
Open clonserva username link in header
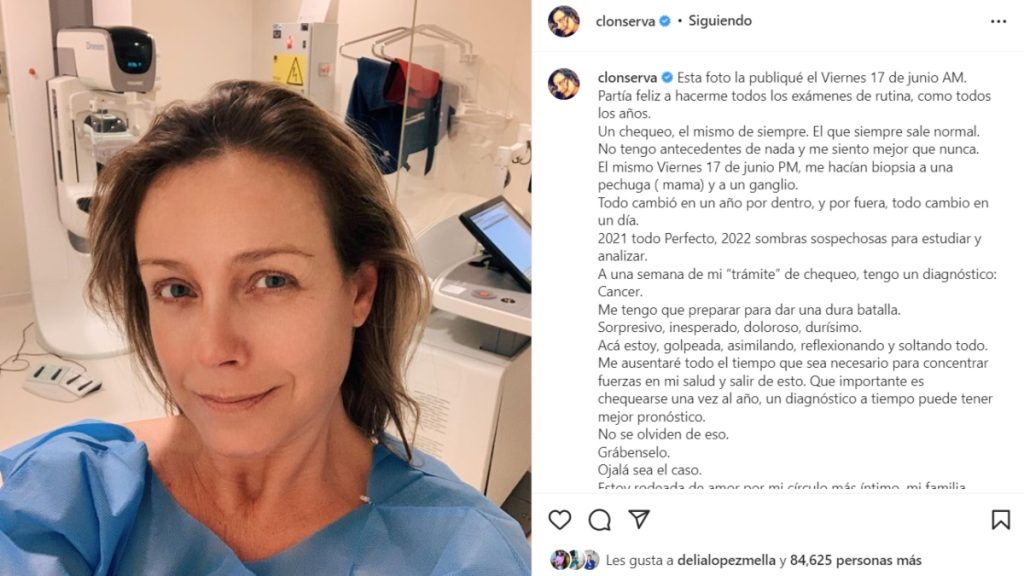point(625,22)
